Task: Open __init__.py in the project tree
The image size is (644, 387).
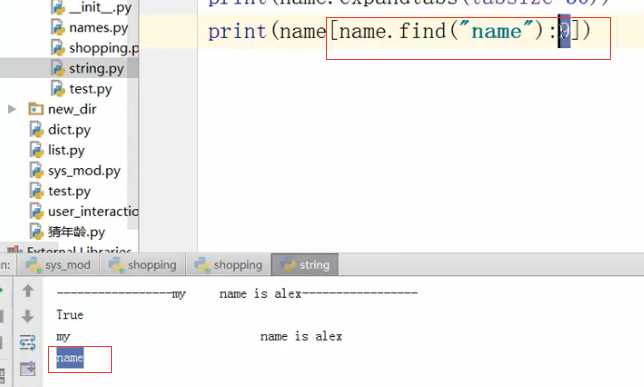Action: click(90, 7)
